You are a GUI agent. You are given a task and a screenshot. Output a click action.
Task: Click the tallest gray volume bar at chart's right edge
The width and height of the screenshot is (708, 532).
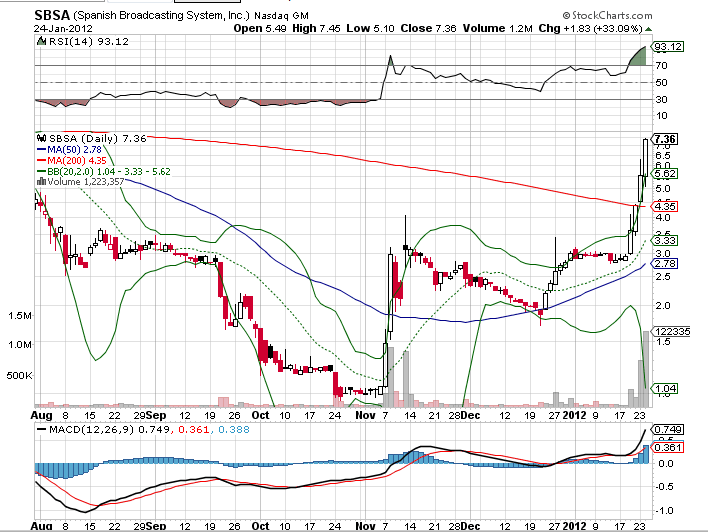[646, 369]
